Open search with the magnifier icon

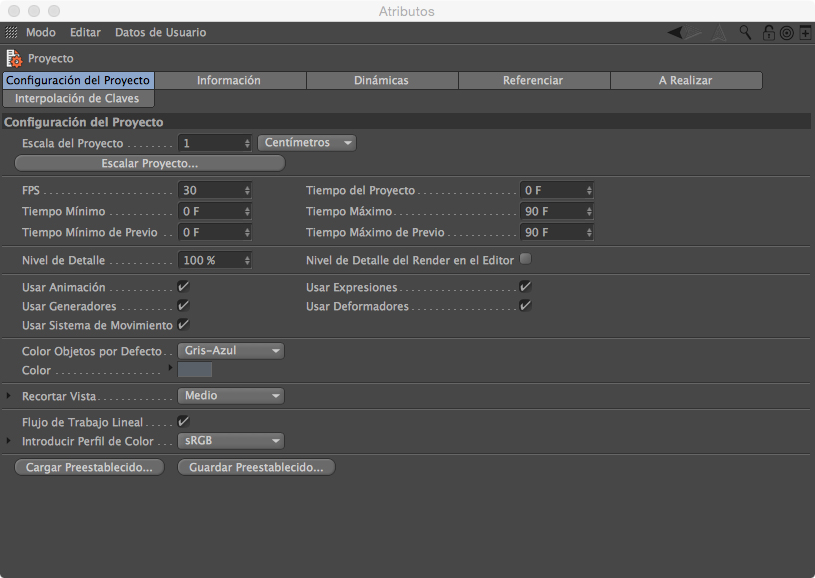point(745,33)
